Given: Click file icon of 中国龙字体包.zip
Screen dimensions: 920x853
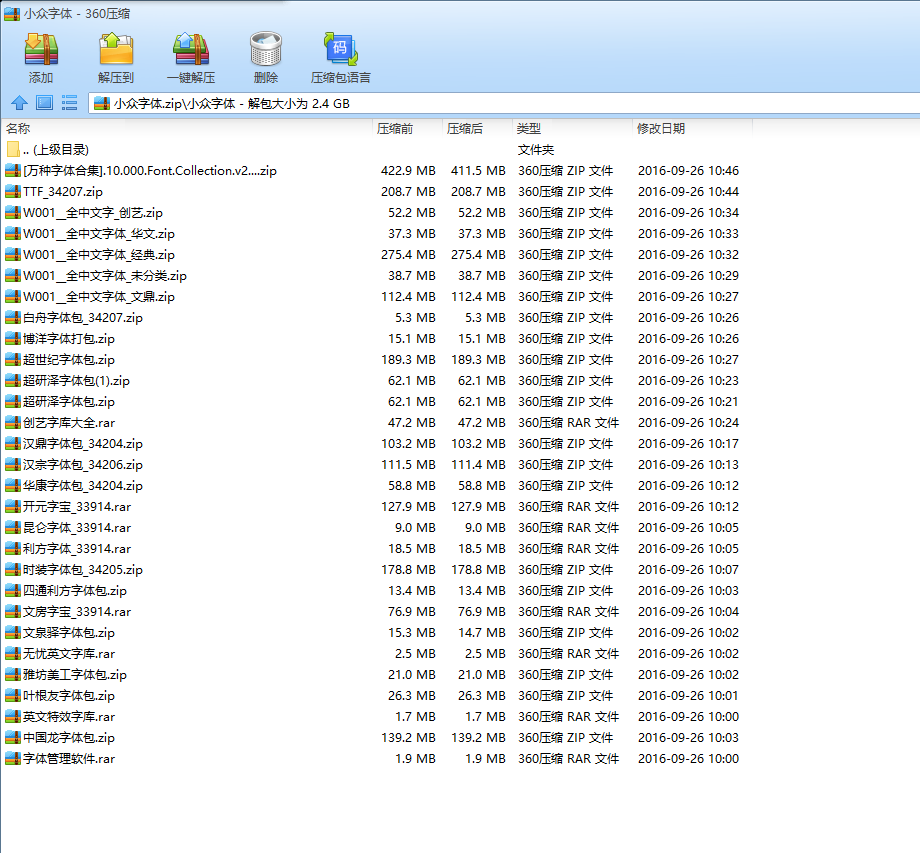Looking at the screenshot, I should click(13, 738).
